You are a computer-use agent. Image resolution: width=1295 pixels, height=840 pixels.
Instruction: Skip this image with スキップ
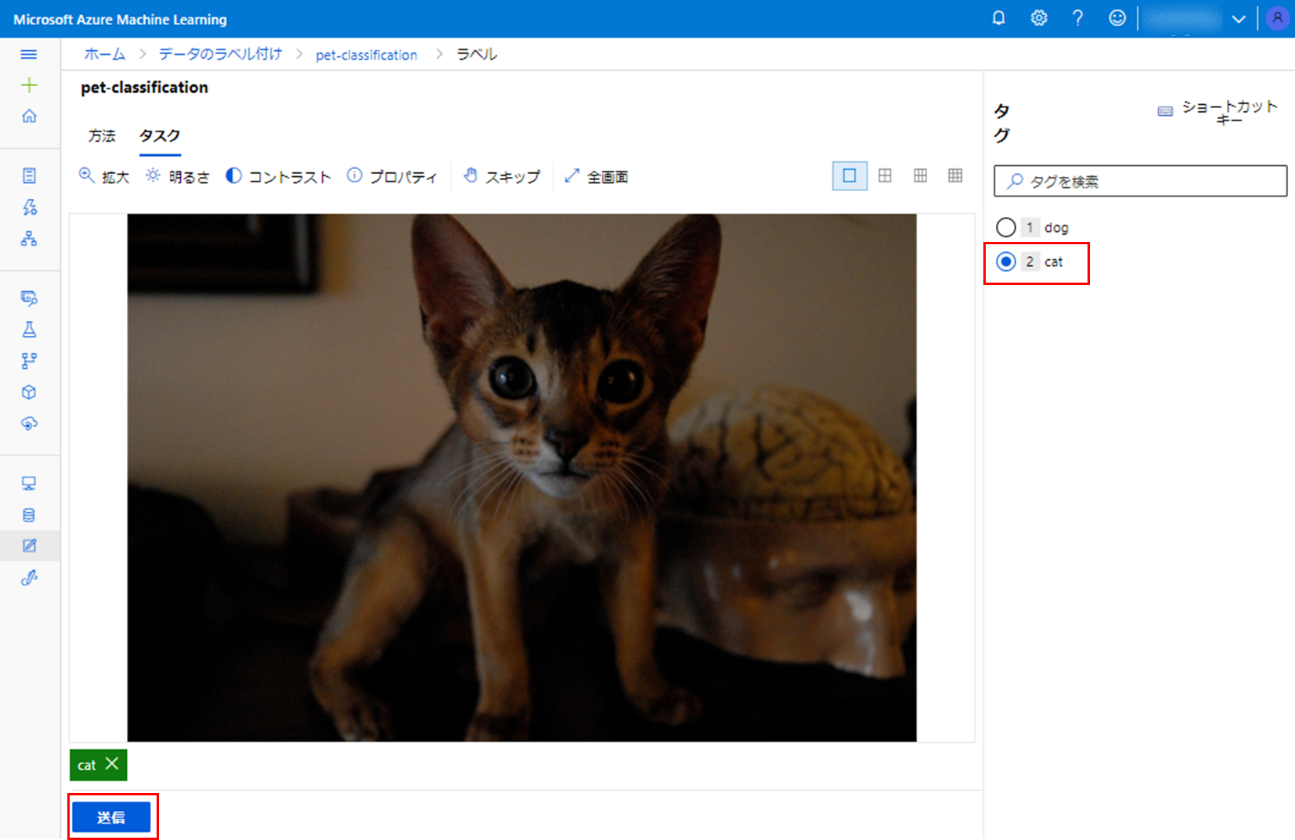(502, 176)
